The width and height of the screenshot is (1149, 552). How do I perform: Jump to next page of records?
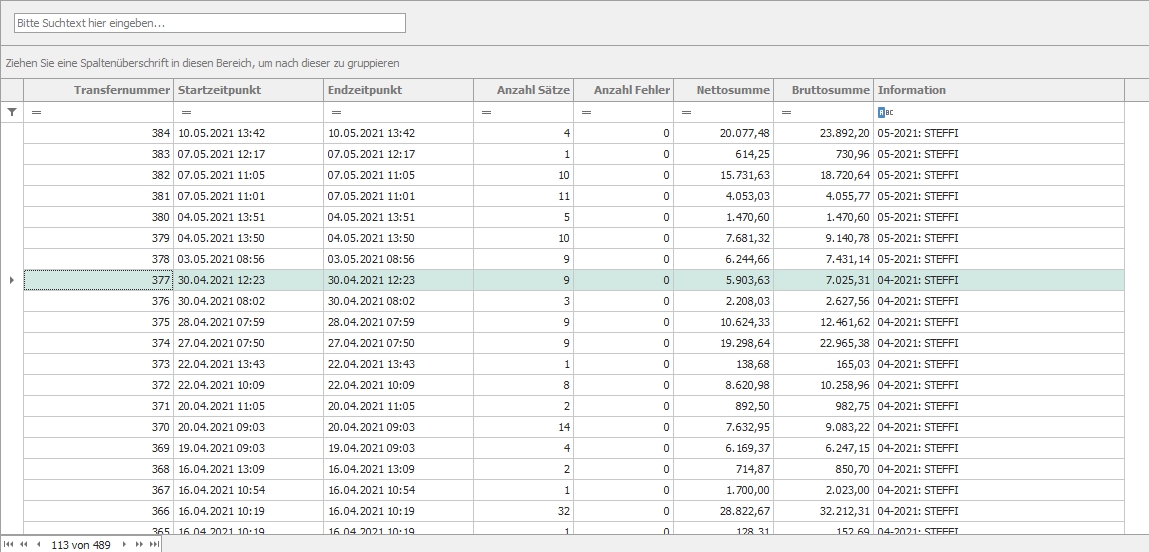coord(139,544)
